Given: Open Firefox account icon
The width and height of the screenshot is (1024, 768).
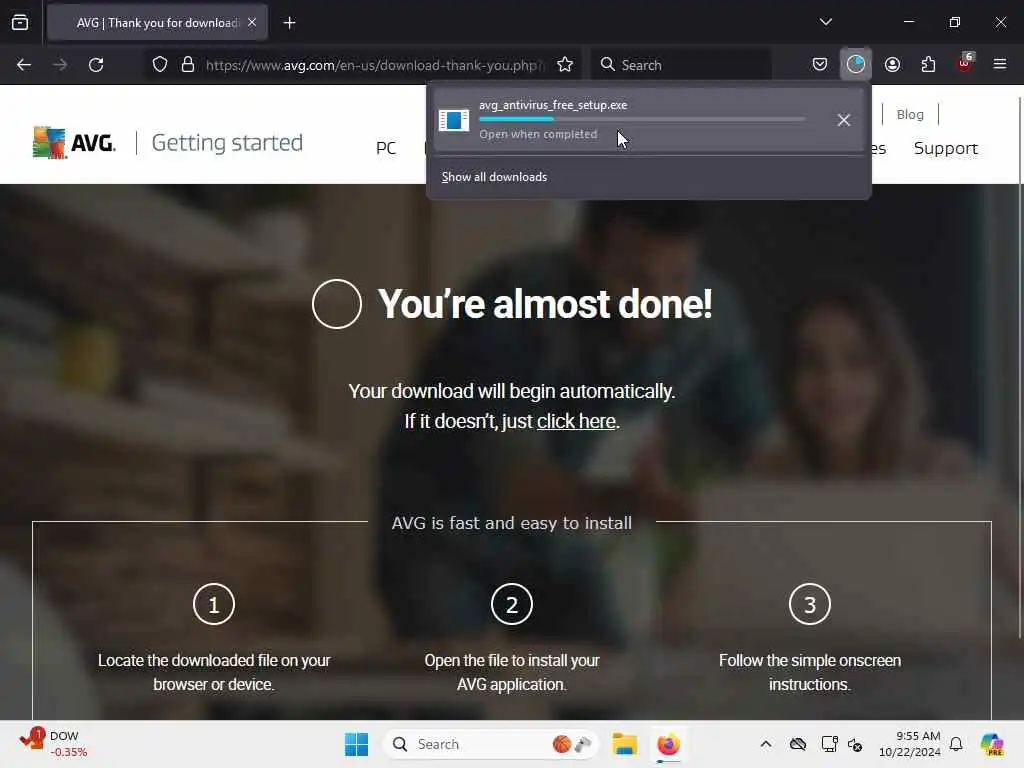Looking at the screenshot, I should pyautogui.click(x=892, y=65).
